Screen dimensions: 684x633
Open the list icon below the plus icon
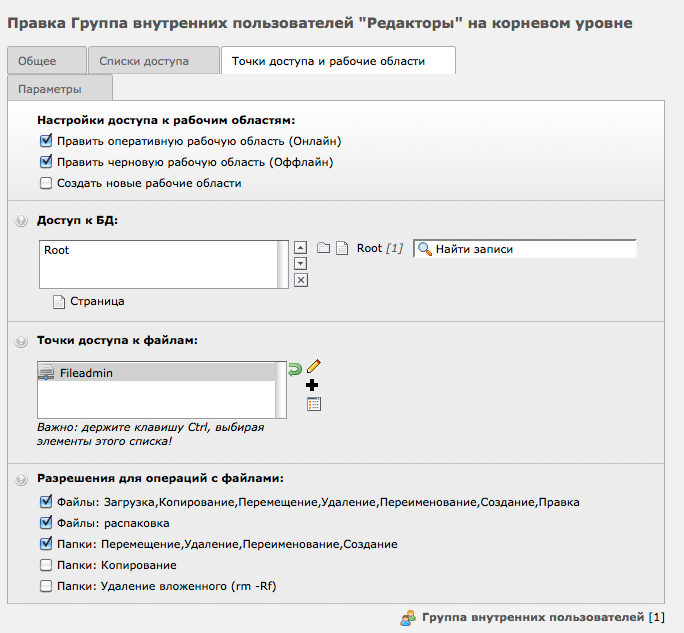[x=314, y=404]
